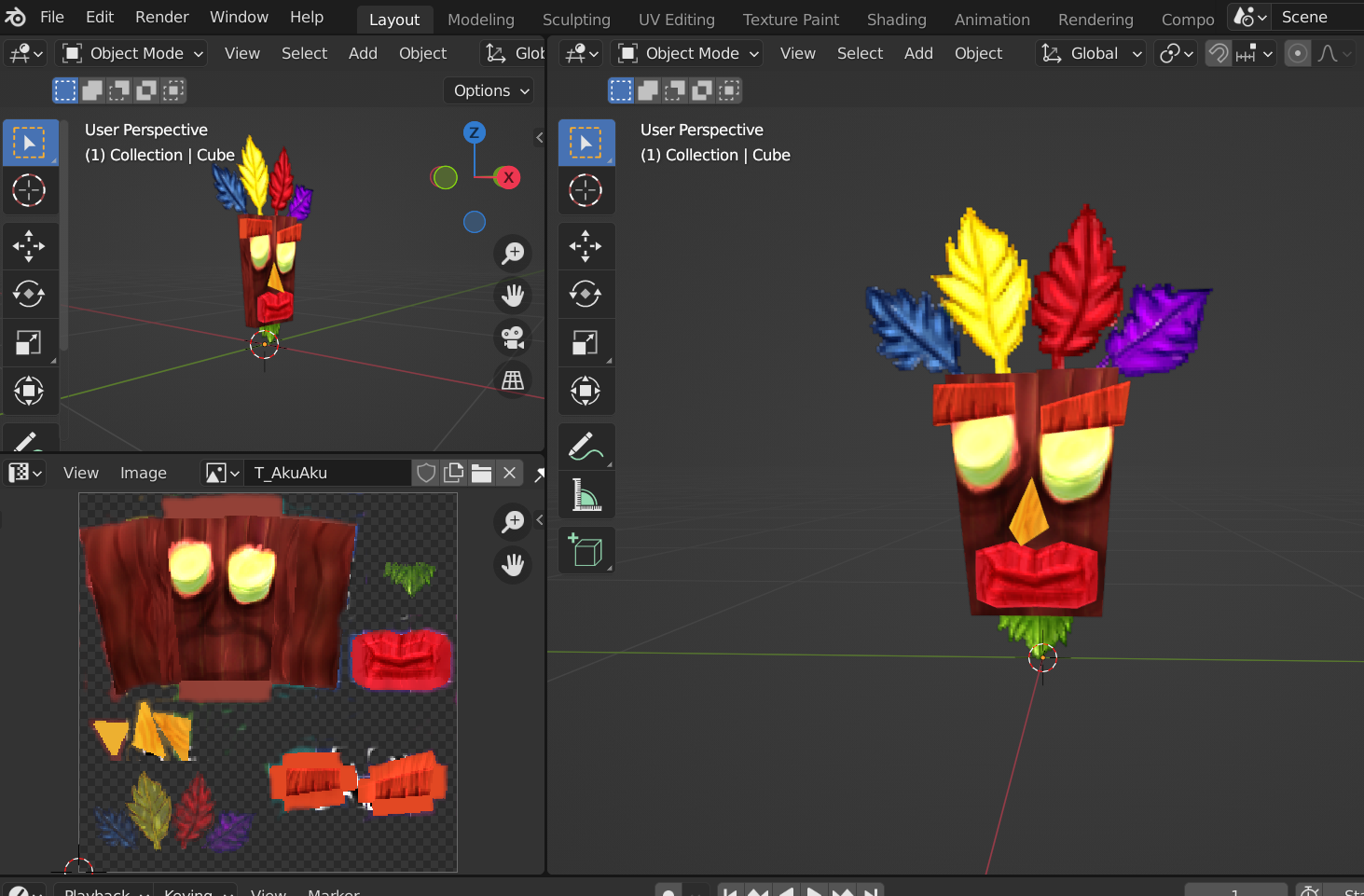Open Object Mode dropdown in right viewport
Image resolution: width=1364 pixels, height=896 pixels.
(x=687, y=53)
